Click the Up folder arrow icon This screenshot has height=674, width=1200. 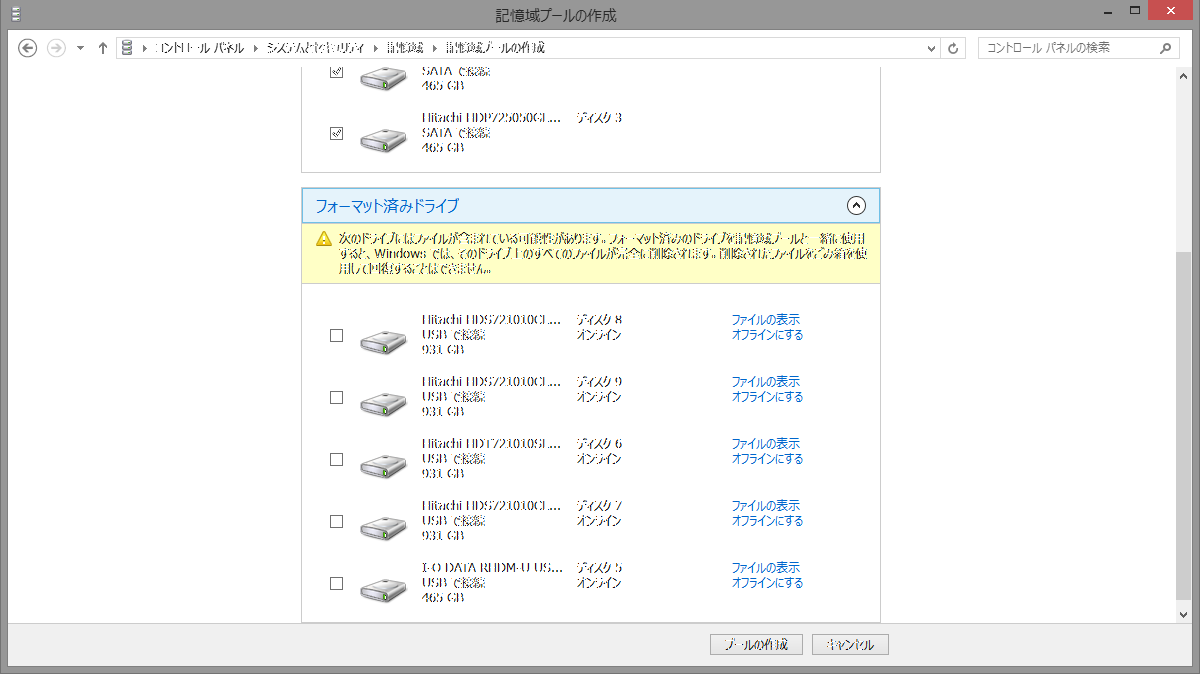point(102,48)
